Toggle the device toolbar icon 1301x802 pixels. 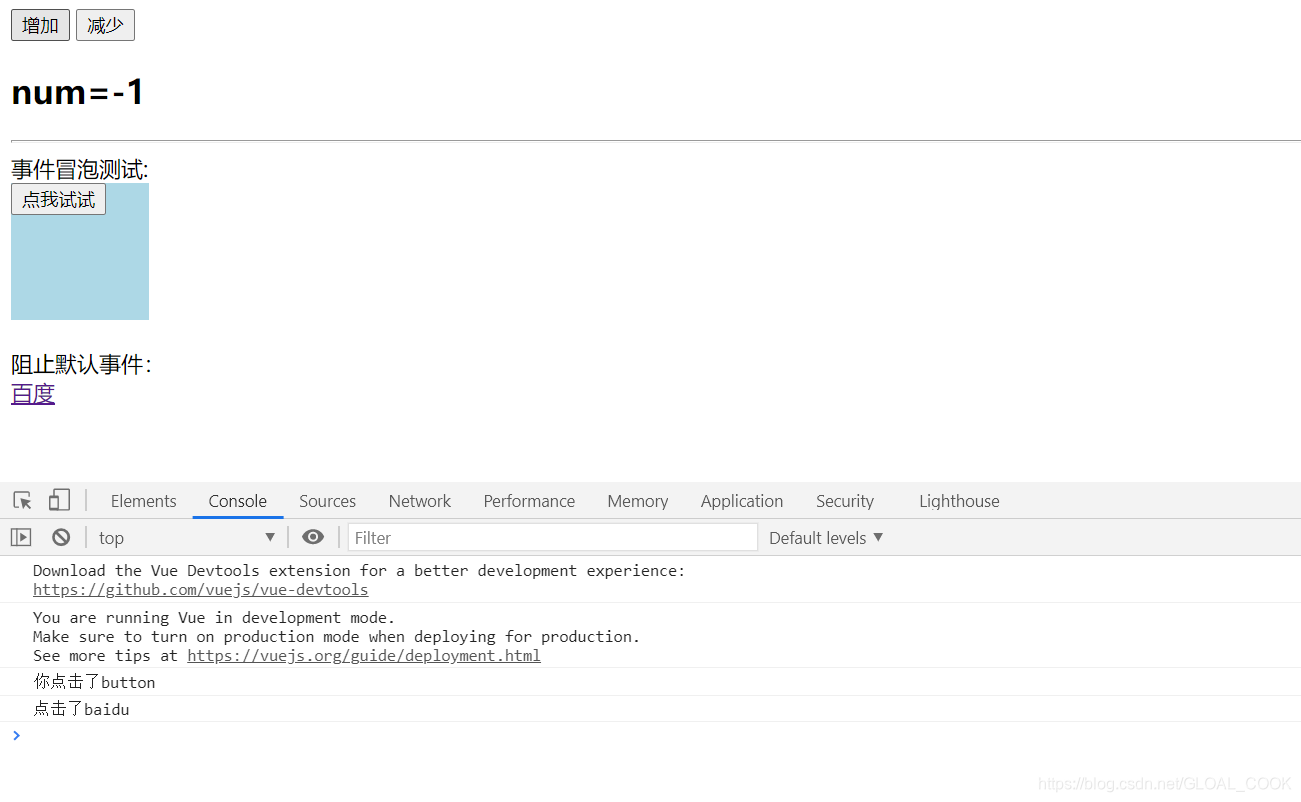[59, 500]
